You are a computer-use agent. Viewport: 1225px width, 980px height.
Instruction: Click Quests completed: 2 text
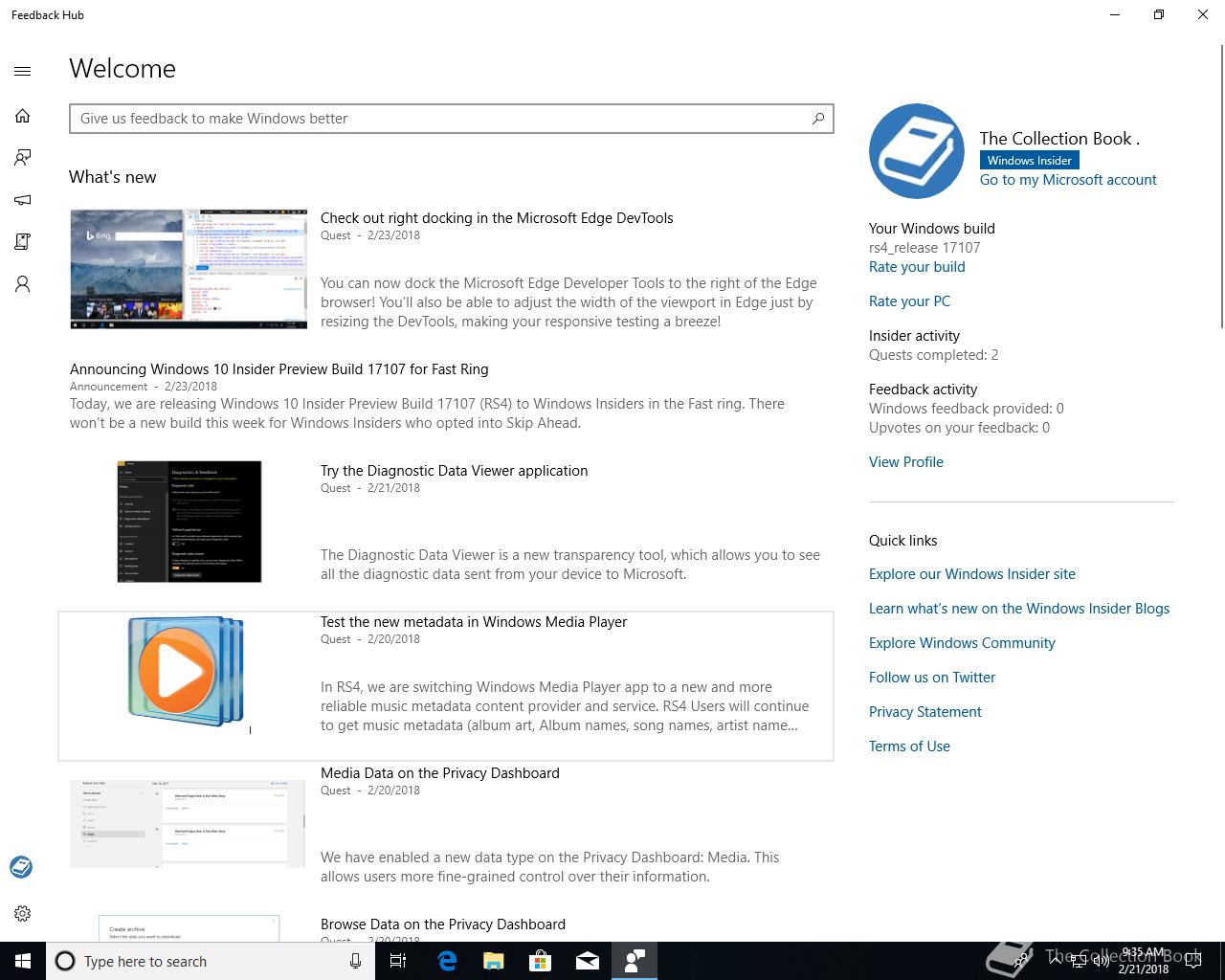click(x=934, y=355)
